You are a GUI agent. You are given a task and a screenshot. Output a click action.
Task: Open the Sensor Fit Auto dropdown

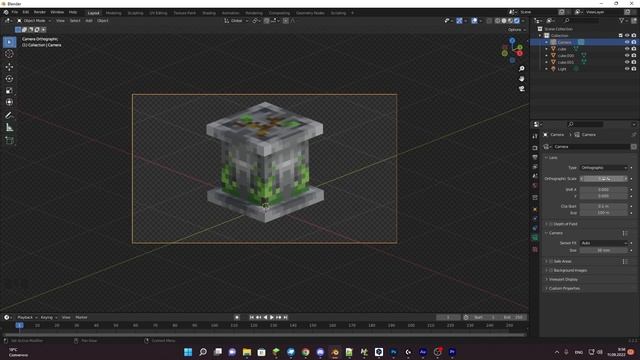point(603,243)
